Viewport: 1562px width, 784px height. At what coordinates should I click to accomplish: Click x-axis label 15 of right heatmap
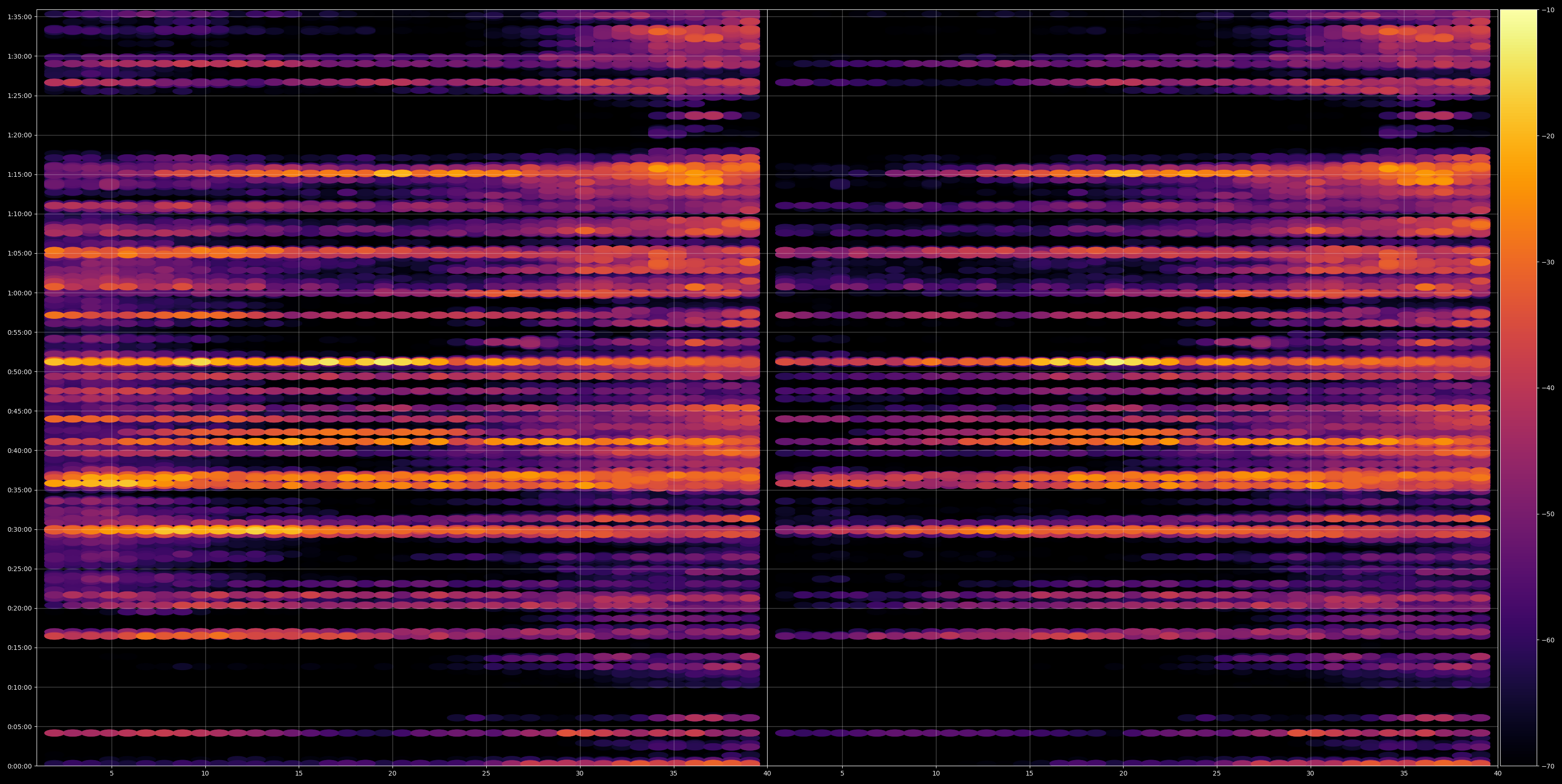tap(1030, 774)
